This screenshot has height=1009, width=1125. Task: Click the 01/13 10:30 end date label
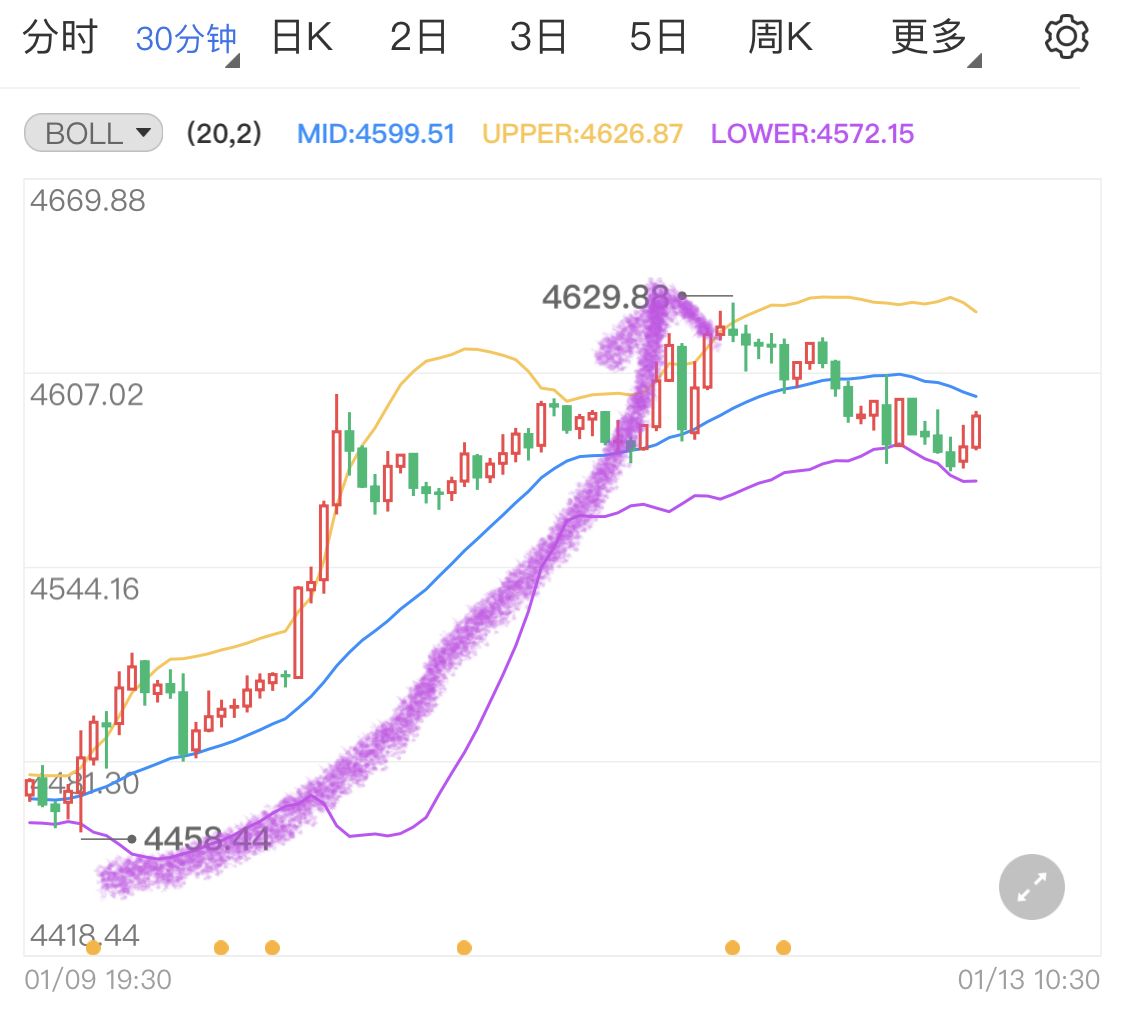click(x=1028, y=980)
